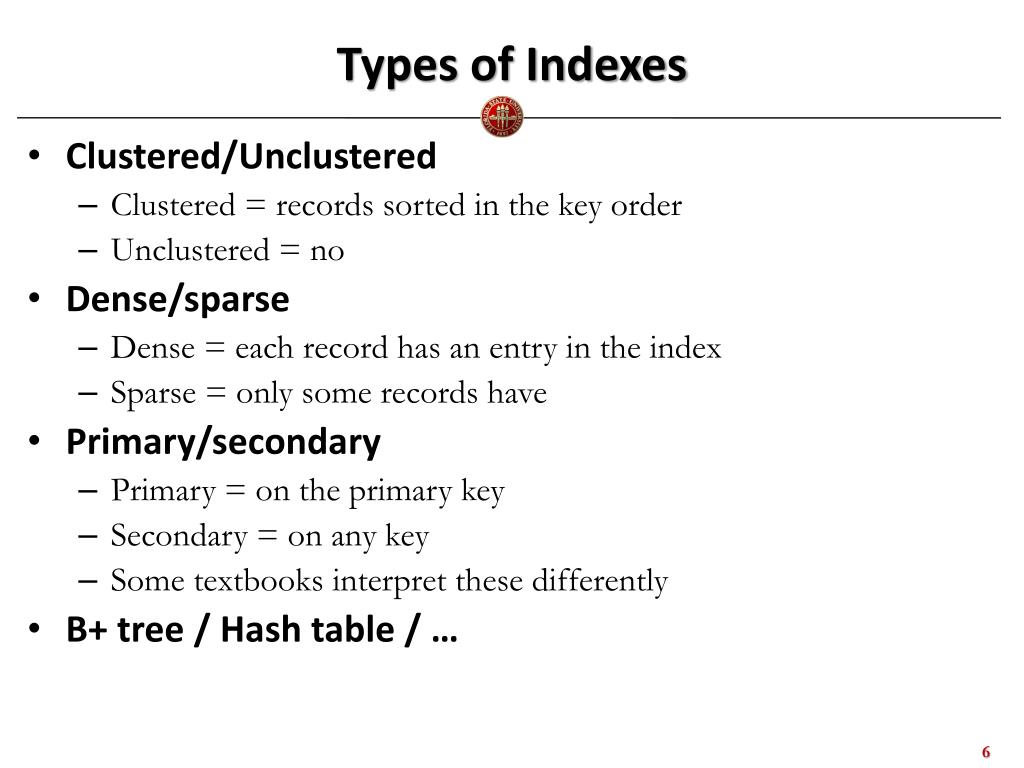
Task: Click the Unclustered = no line
Action: click(227, 250)
